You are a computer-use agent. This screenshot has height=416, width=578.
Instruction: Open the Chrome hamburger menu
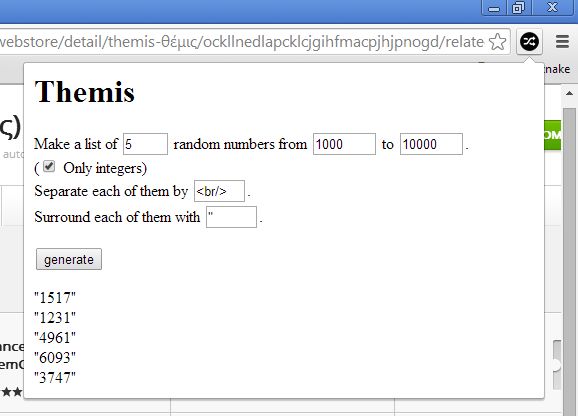(562, 42)
